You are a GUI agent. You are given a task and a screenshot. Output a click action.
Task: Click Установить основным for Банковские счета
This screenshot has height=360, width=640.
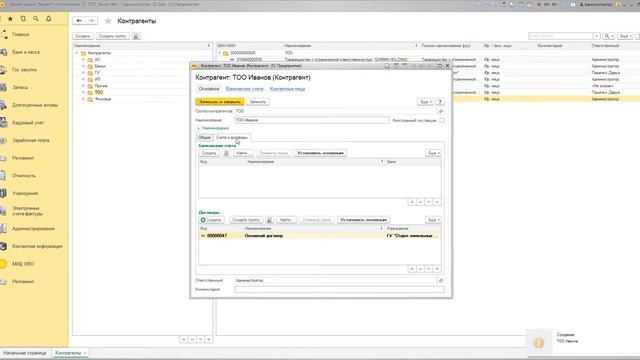(320, 153)
